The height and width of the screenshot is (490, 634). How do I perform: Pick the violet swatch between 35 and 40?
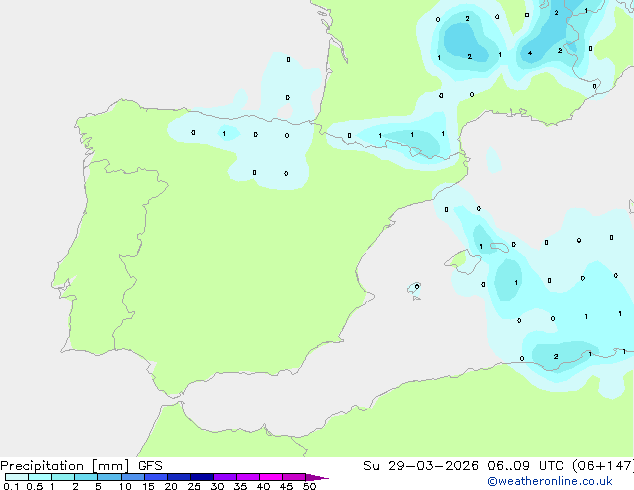click(248, 477)
